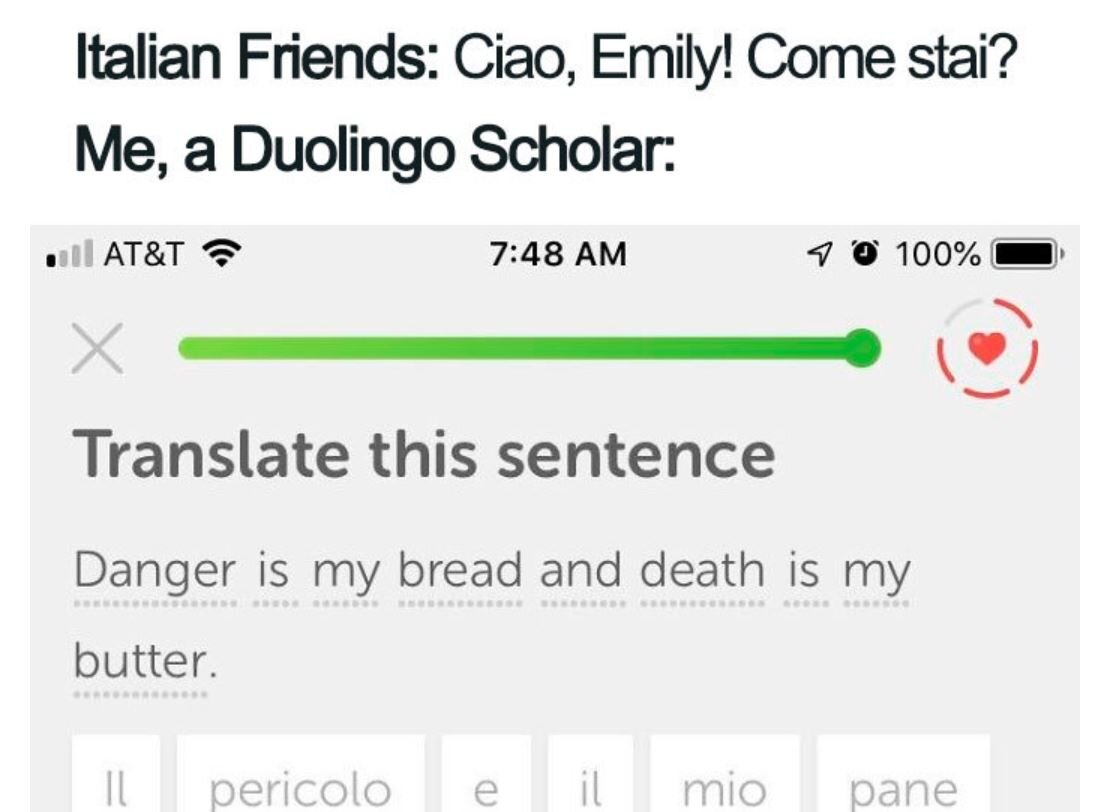Close the lesson with the X icon

[x=97, y=350]
